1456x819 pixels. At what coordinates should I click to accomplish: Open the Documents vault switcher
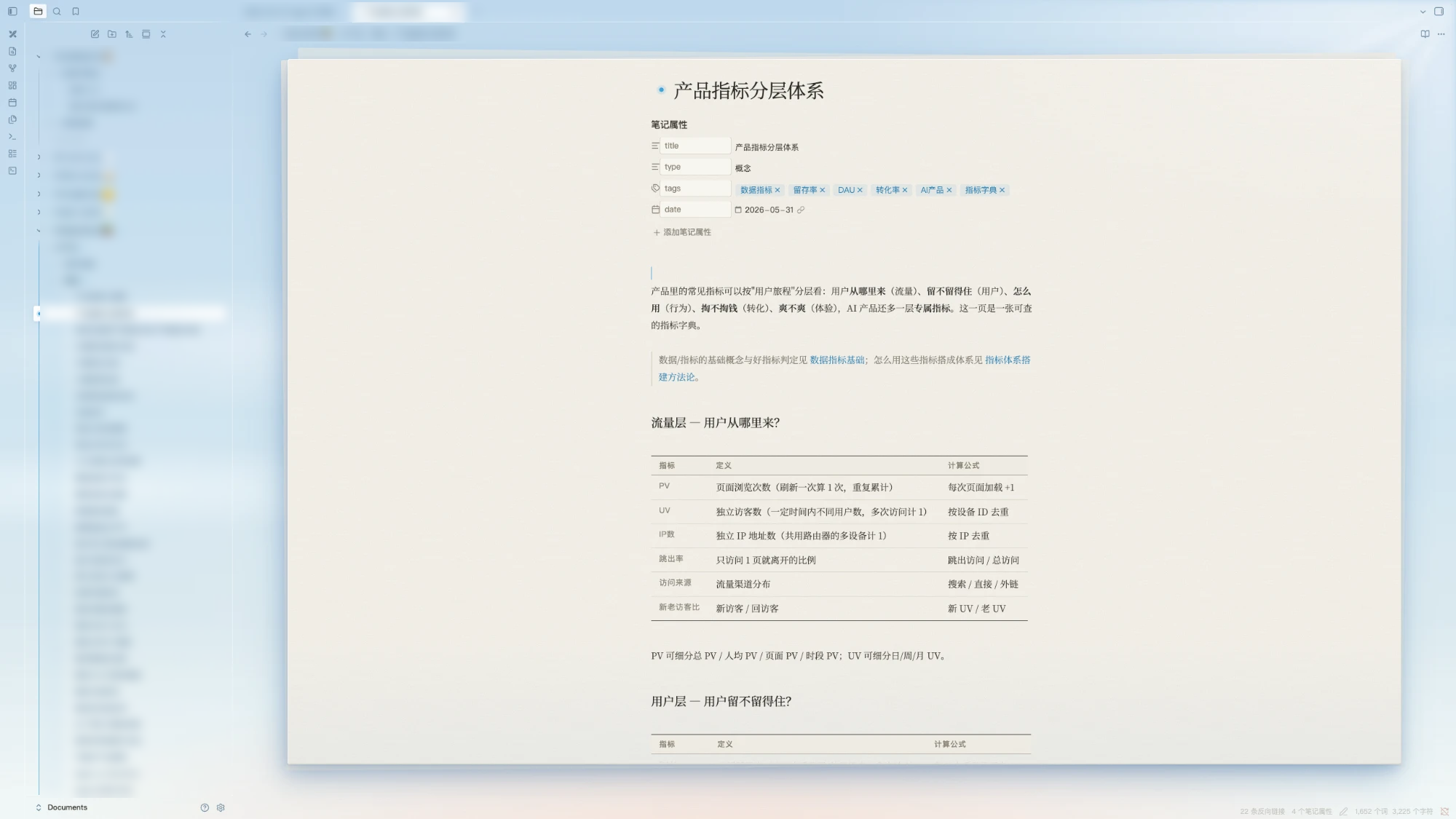[x=61, y=807]
